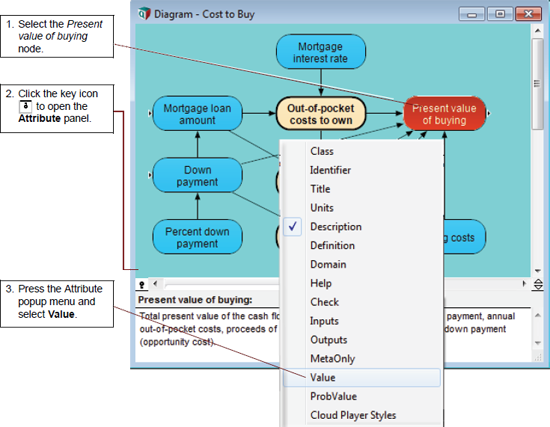Select the Present value of buying node
This screenshot has height=427, width=550.
click(x=444, y=114)
